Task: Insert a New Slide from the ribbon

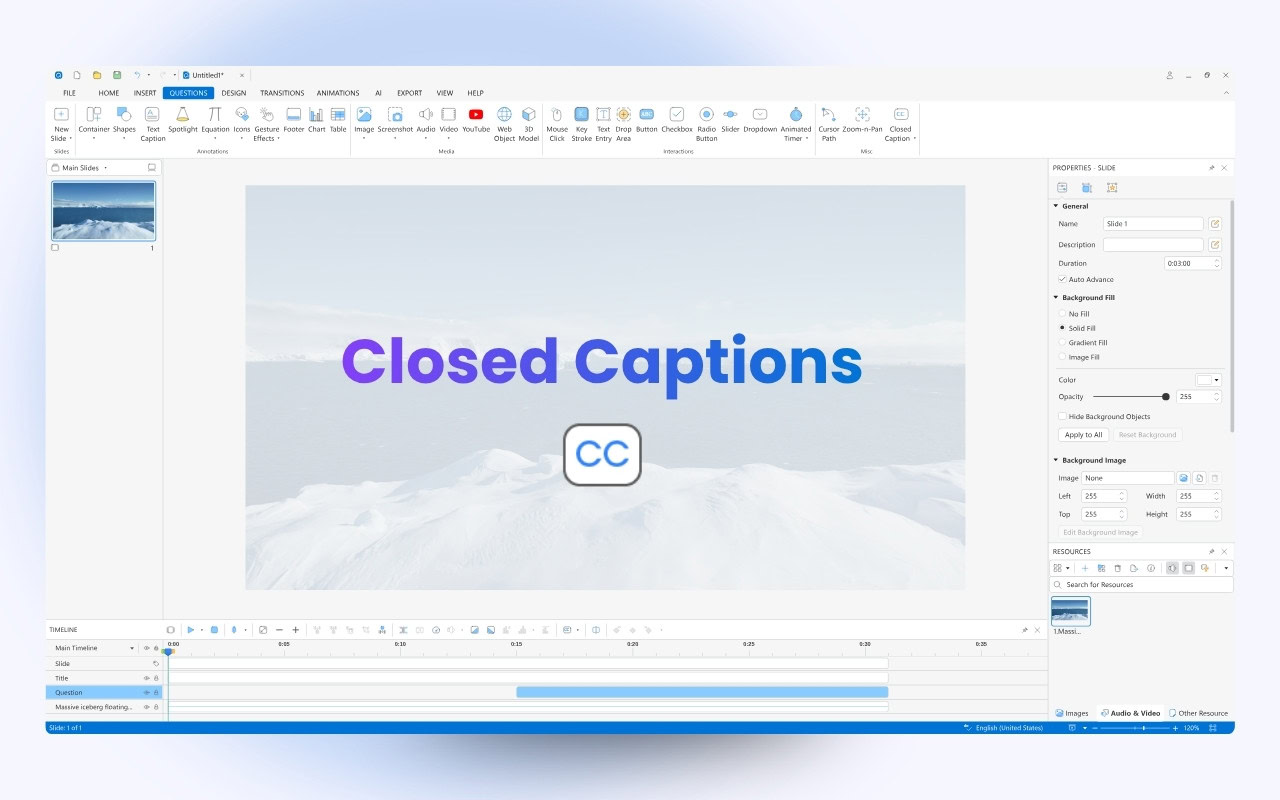Action: 61,124
